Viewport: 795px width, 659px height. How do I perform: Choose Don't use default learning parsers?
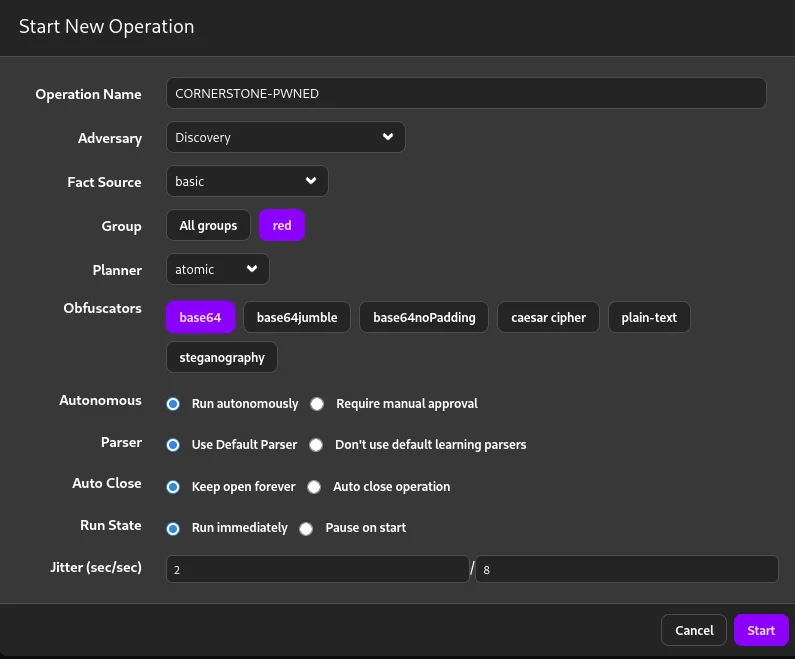click(x=316, y=445)
